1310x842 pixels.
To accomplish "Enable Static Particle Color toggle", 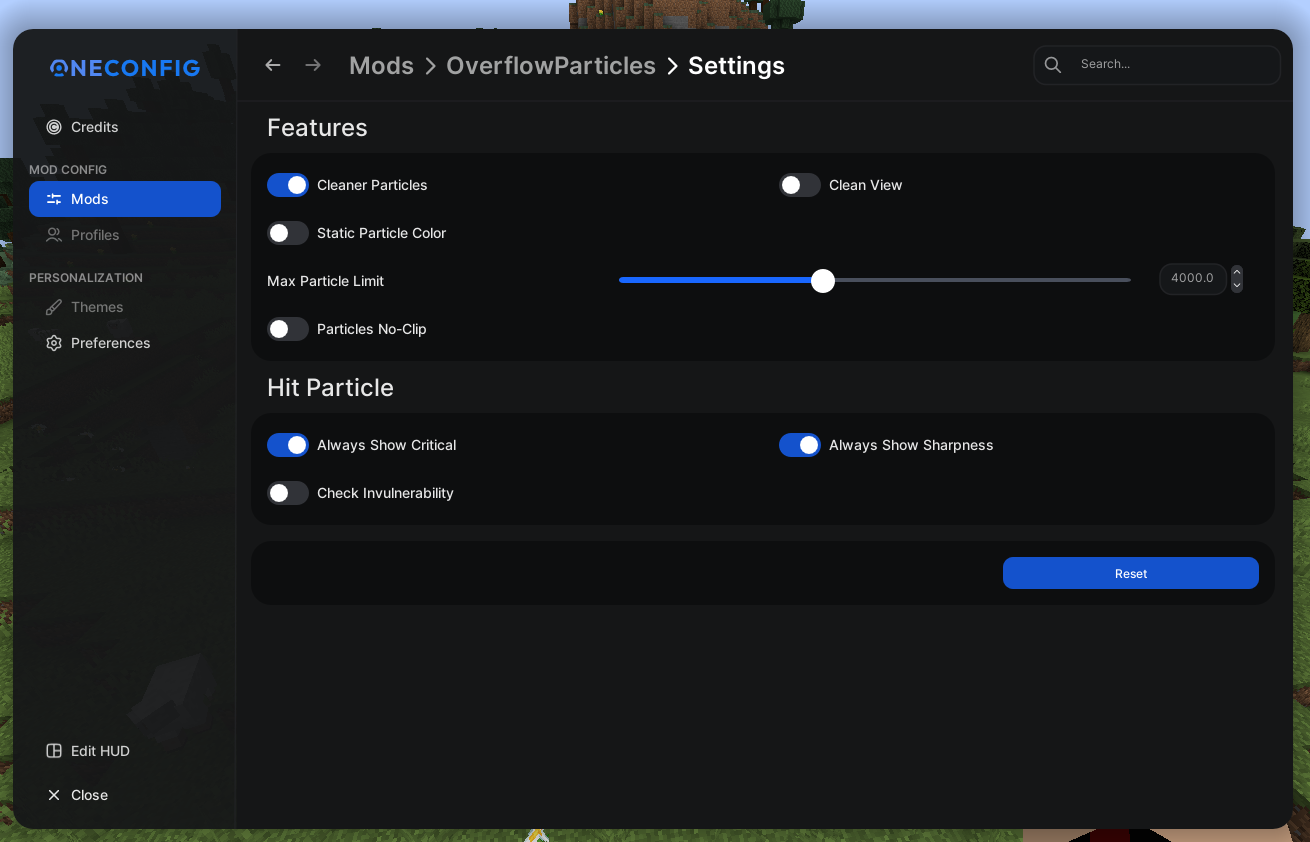I will click(x=288, y=233).
